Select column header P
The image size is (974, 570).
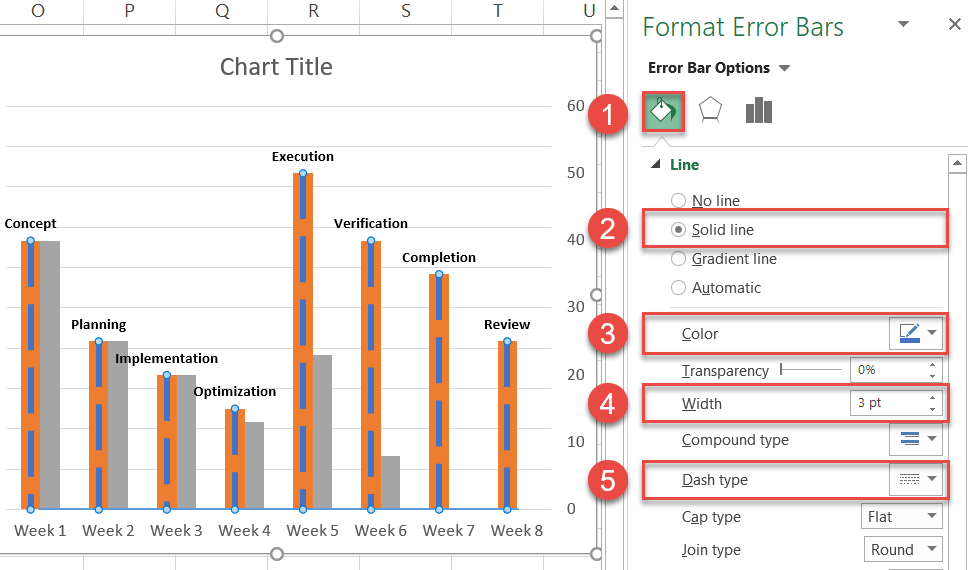click(129, 11)
